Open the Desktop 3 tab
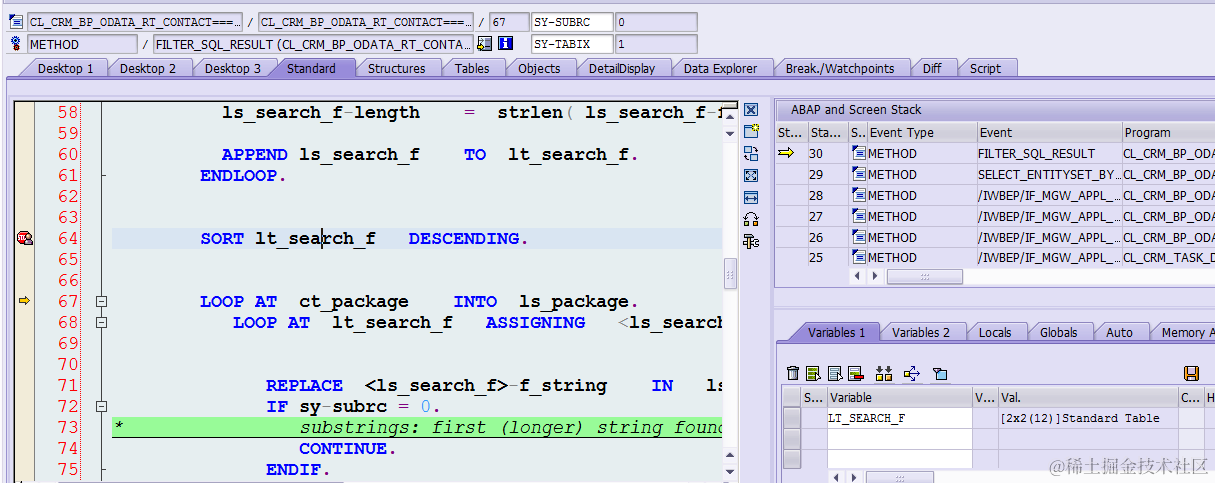This screenshot has height=483, width=1215. click(233, 68)
